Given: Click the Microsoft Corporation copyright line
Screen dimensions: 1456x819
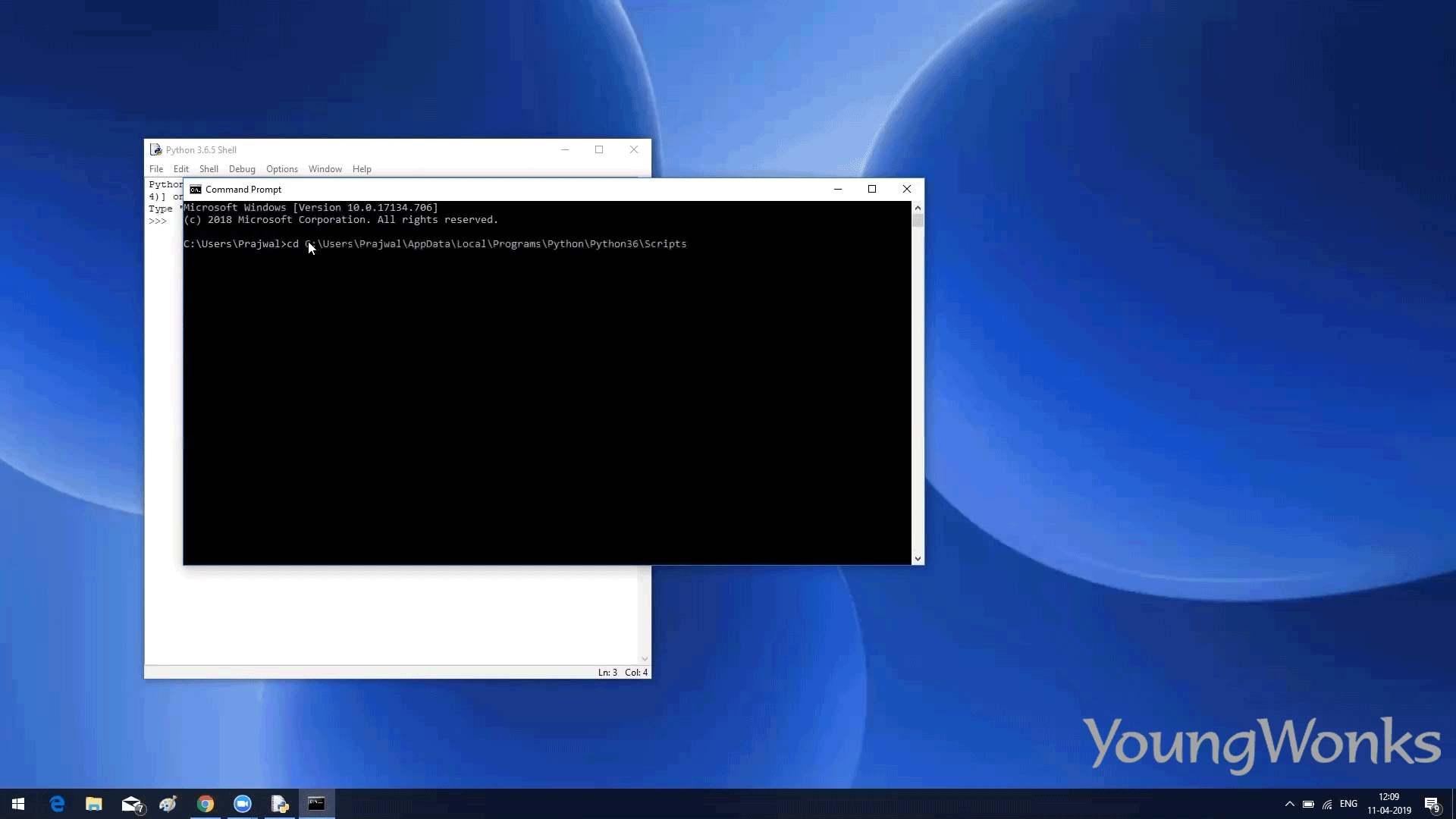Looking at the screenshot, I should (x=340, y=220).
